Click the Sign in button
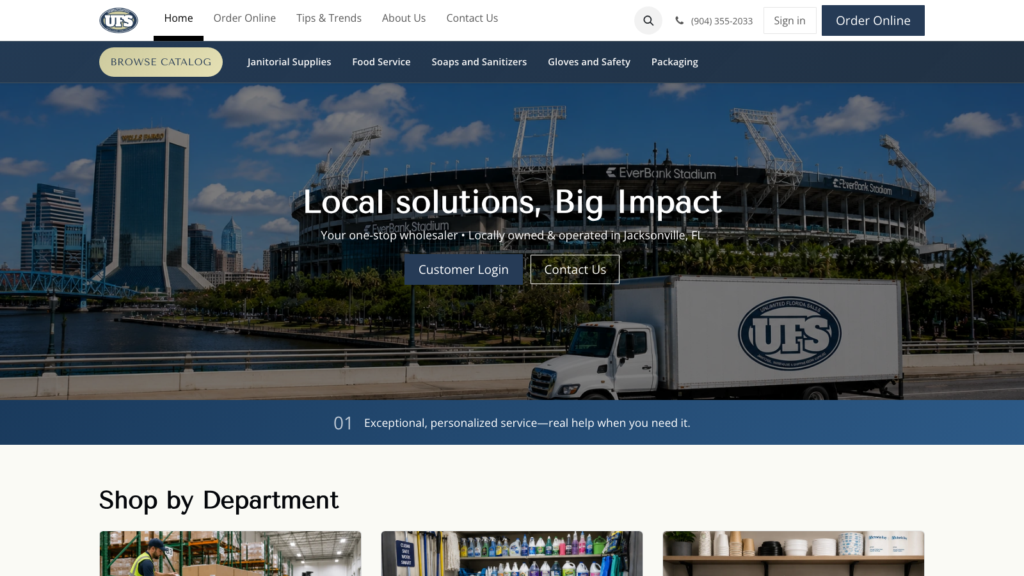This screenshot has height=576, width=1024. point(790,20)
